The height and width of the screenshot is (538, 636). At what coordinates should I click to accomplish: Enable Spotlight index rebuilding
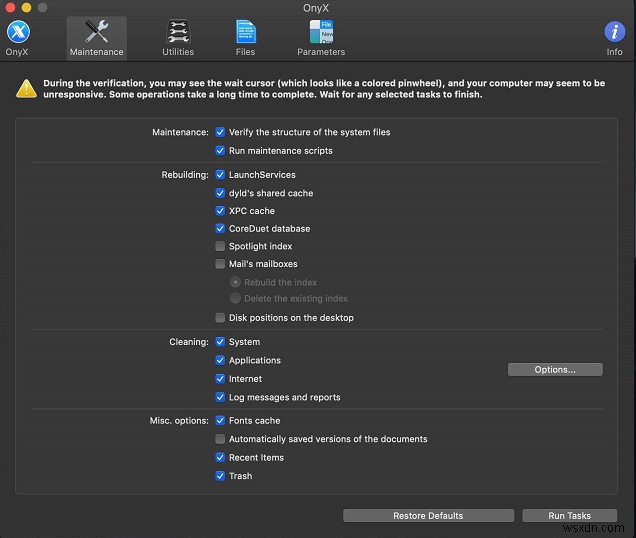point(220,246)
